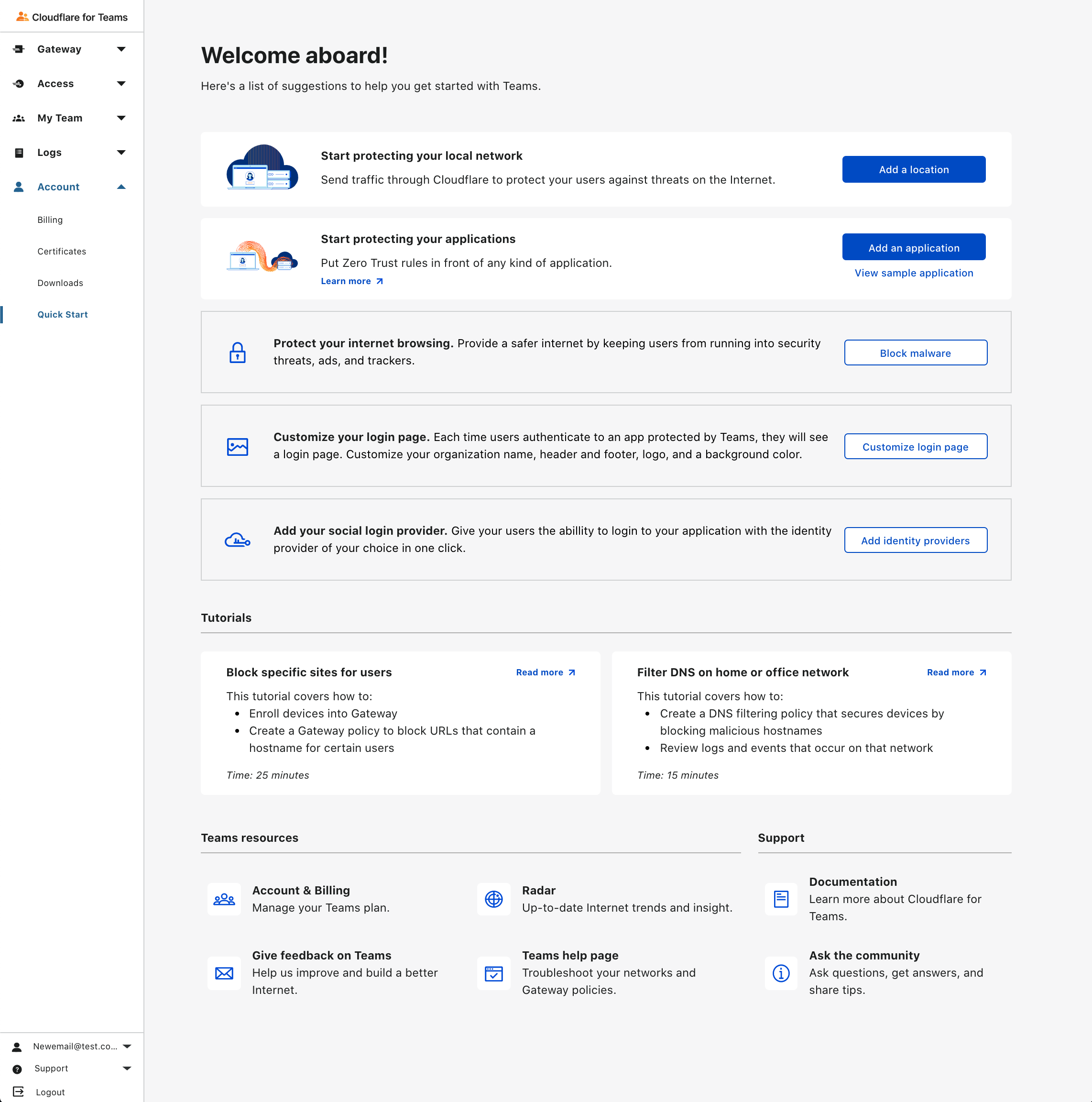Screen dimensions: 1092x1102
Task: Open the Support dropdown arrow at bottom
Action: click(x=127, y=1069)
